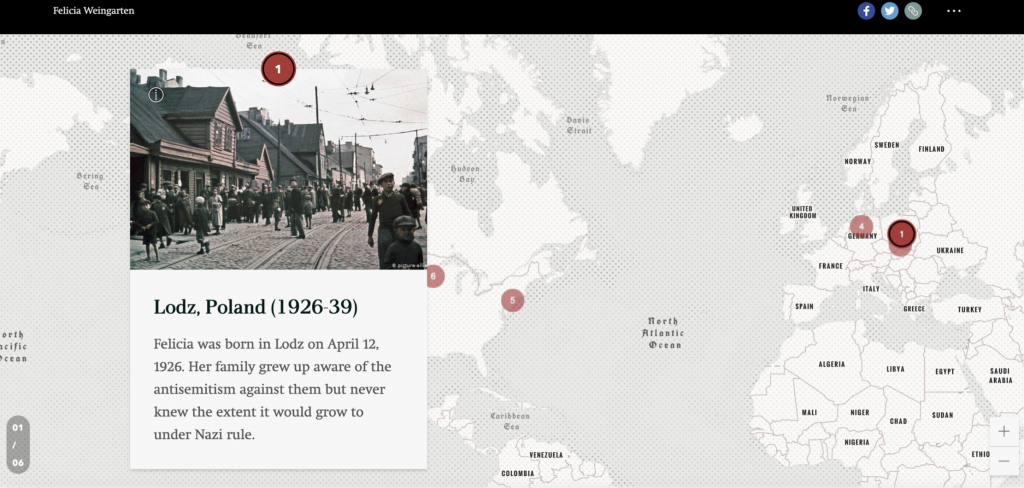Zoom out on the map
This screenshot has width=1024, height=488.
1004,461
